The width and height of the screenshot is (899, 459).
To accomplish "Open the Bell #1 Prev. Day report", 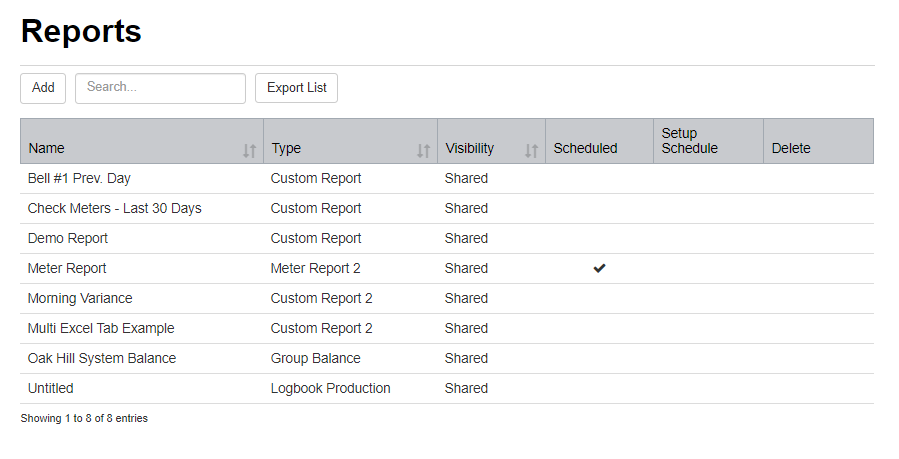I will click(x=79, y=178).
